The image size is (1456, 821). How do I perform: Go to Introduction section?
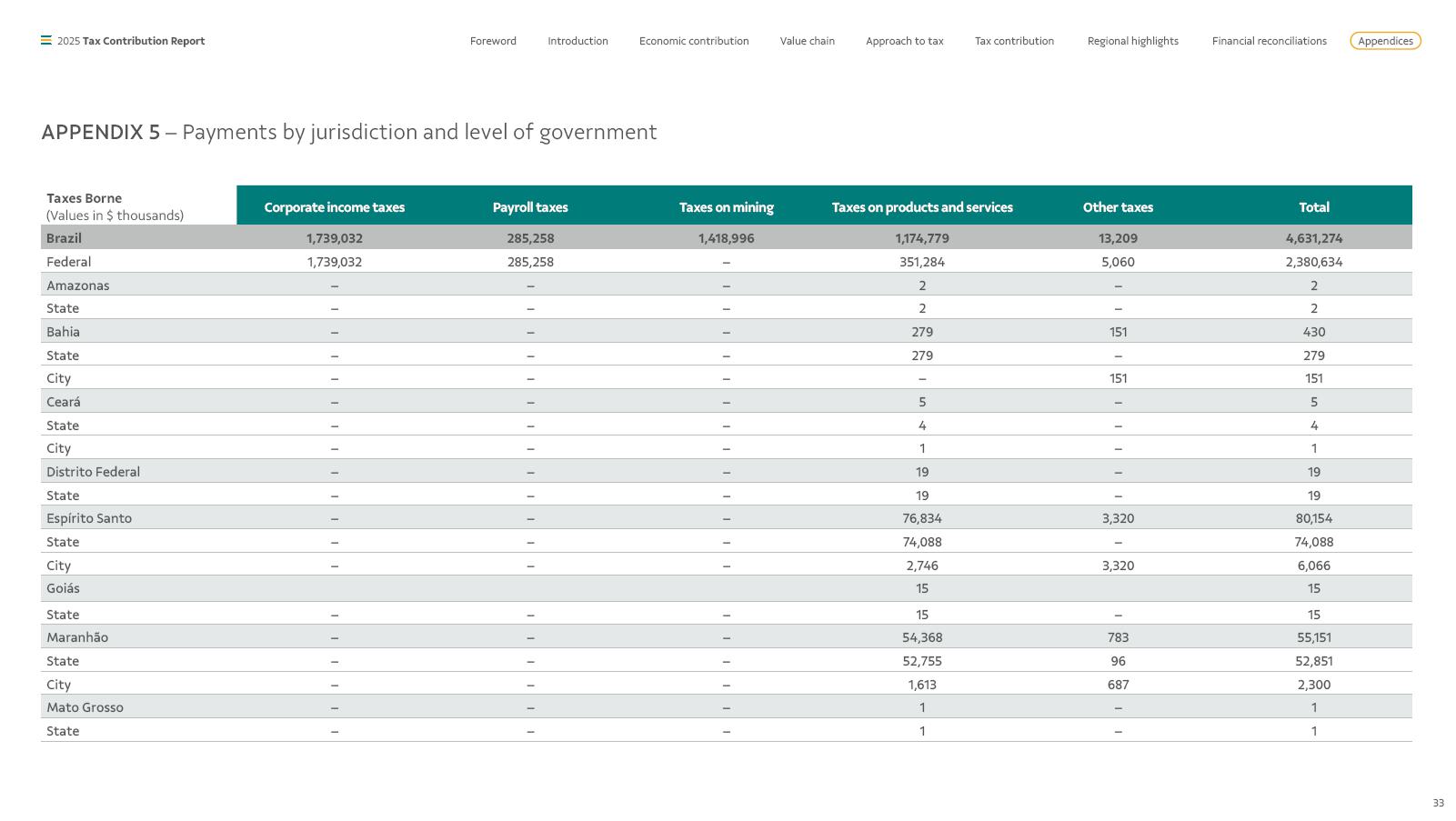[577, 41]
